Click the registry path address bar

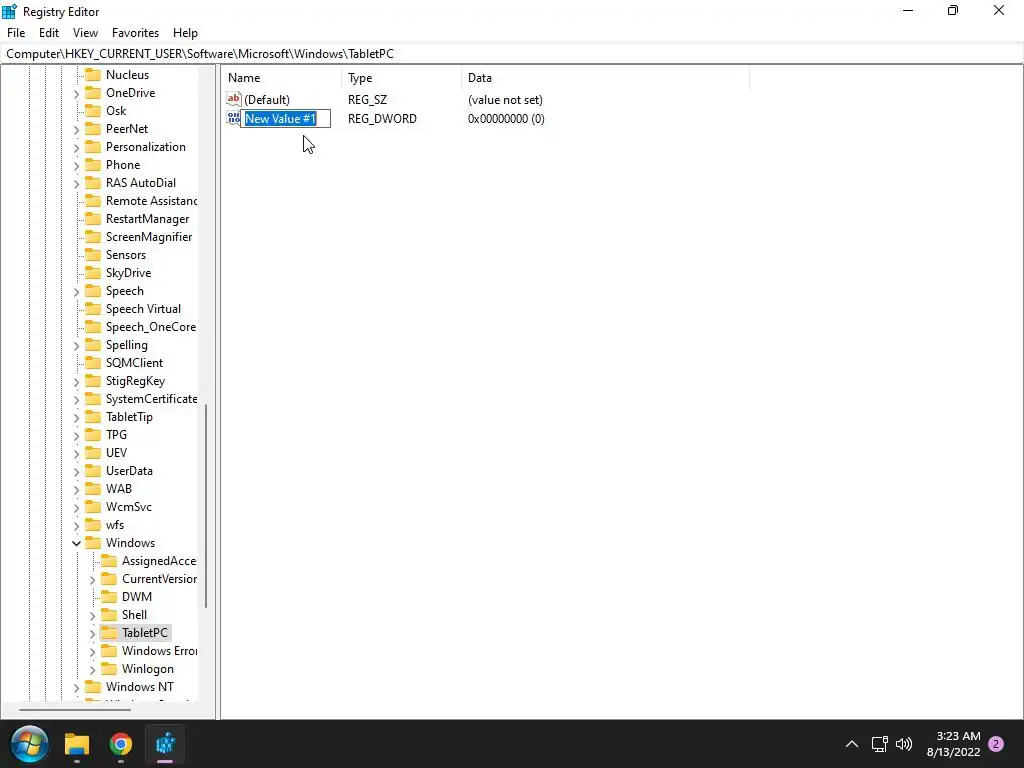(512, 54)
